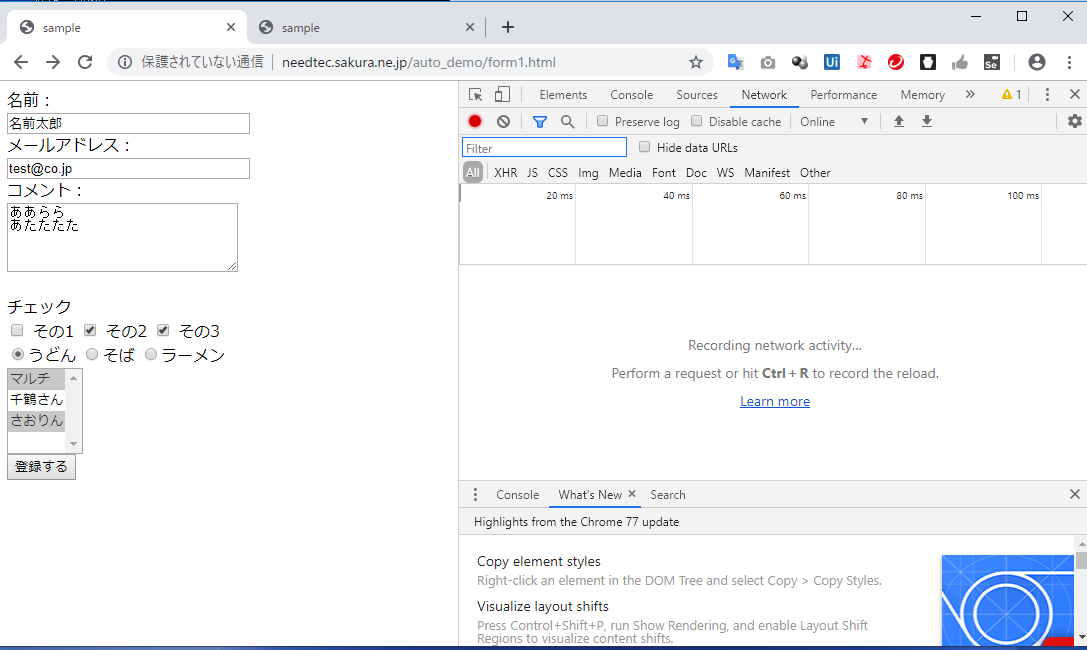Select the うどん radio button
1087x650 pixels.
click(x=18, y=354)
